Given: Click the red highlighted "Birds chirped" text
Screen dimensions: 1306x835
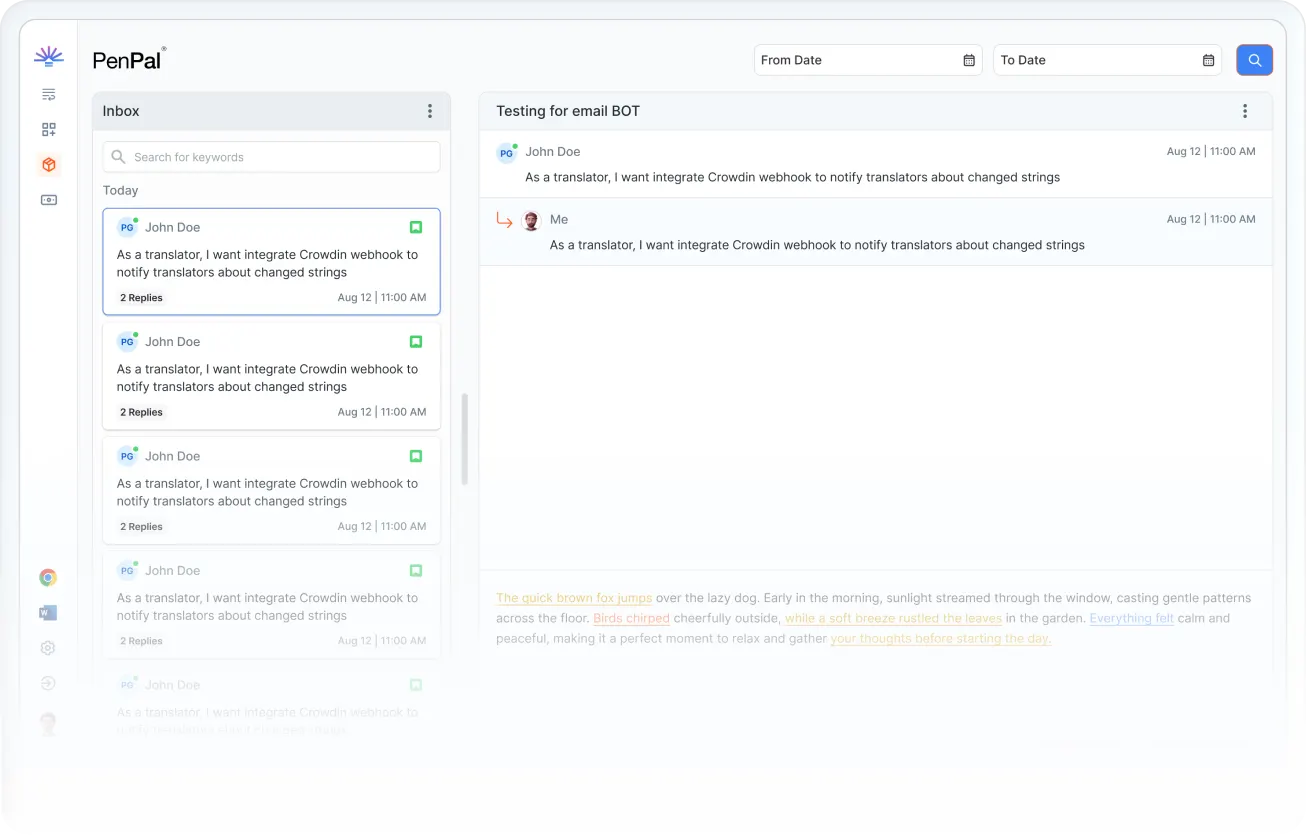Looking at the screenshot, I should point(631,618).
